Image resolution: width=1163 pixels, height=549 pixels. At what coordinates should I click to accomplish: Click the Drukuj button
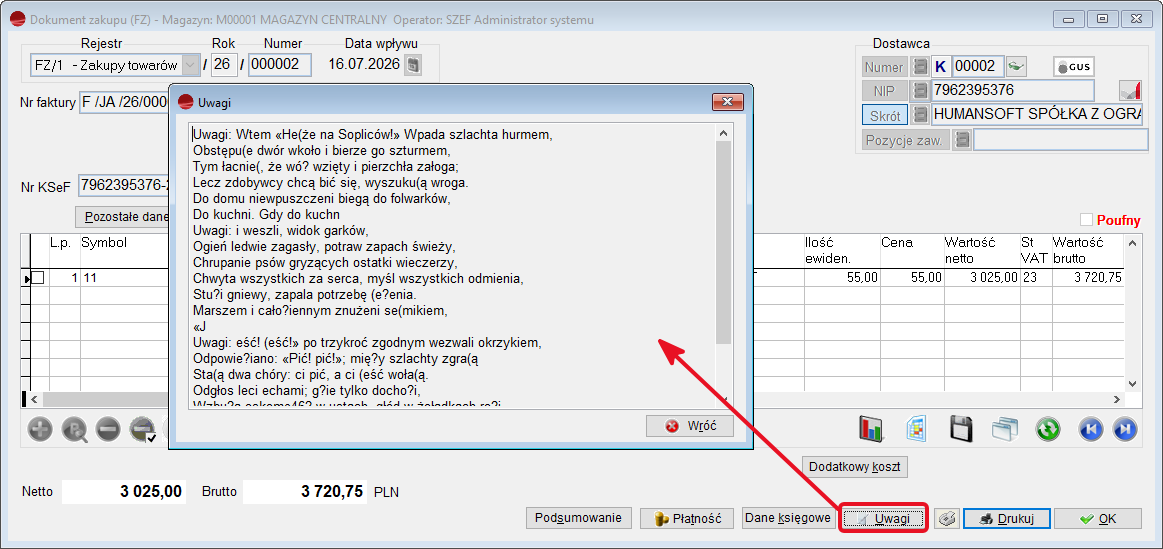point(1006,519)
